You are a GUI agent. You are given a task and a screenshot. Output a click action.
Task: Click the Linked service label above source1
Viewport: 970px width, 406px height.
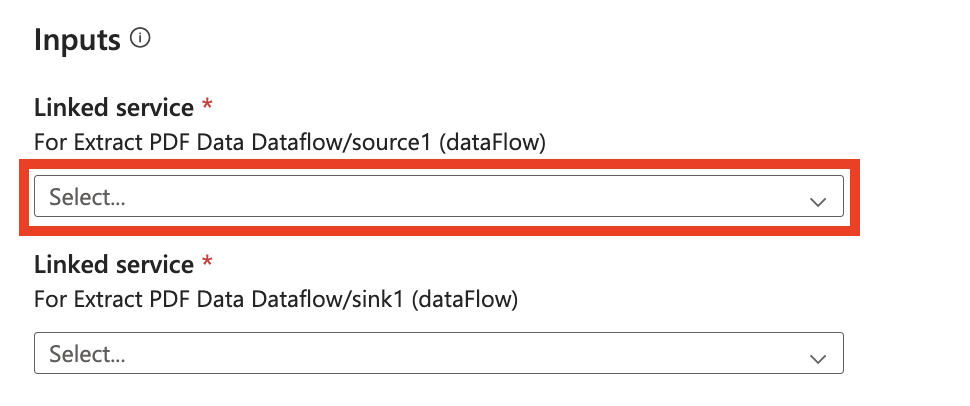point(114,107)
